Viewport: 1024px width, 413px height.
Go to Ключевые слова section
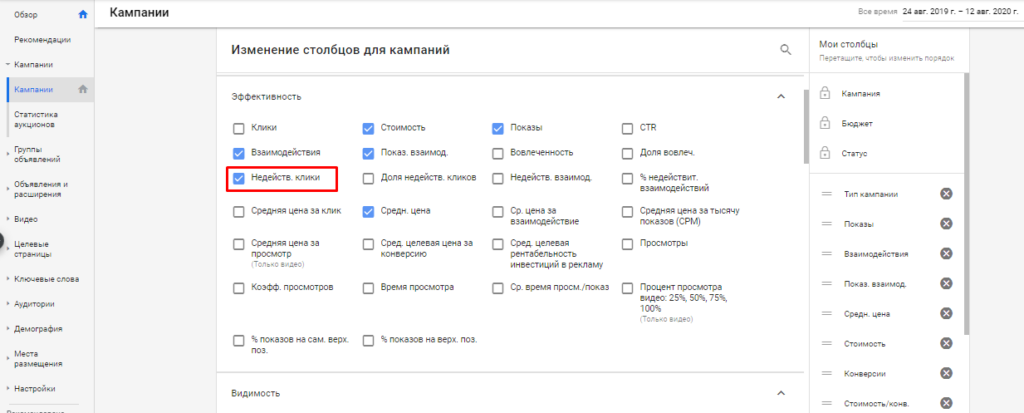point(47,279)
